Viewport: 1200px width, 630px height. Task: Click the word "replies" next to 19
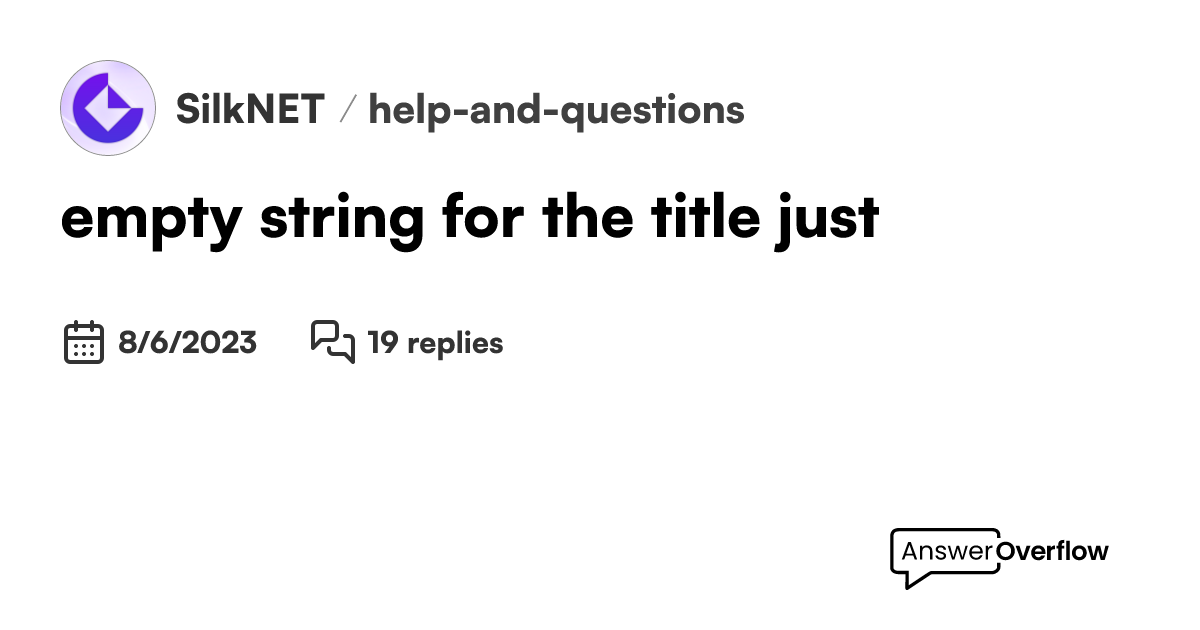point(455,343)
